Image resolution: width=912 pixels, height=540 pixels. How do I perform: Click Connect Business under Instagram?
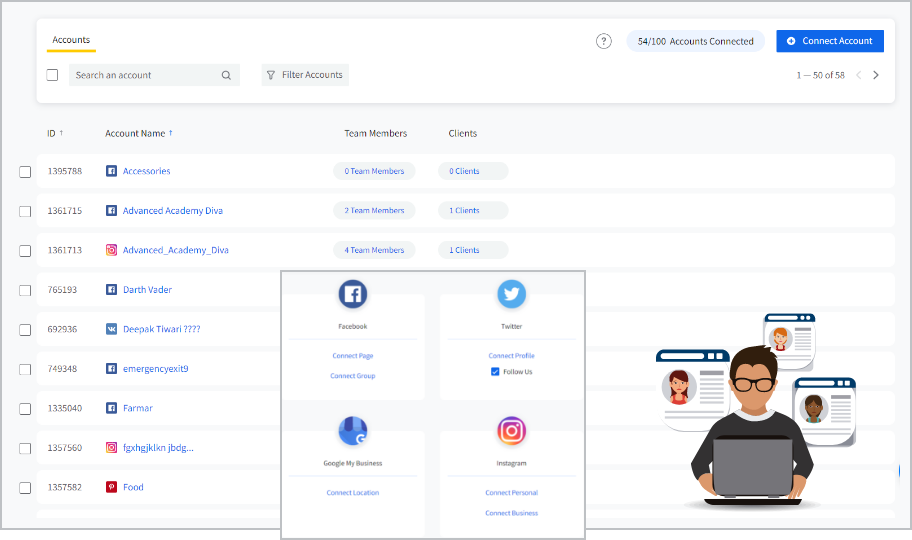point(512,513)
